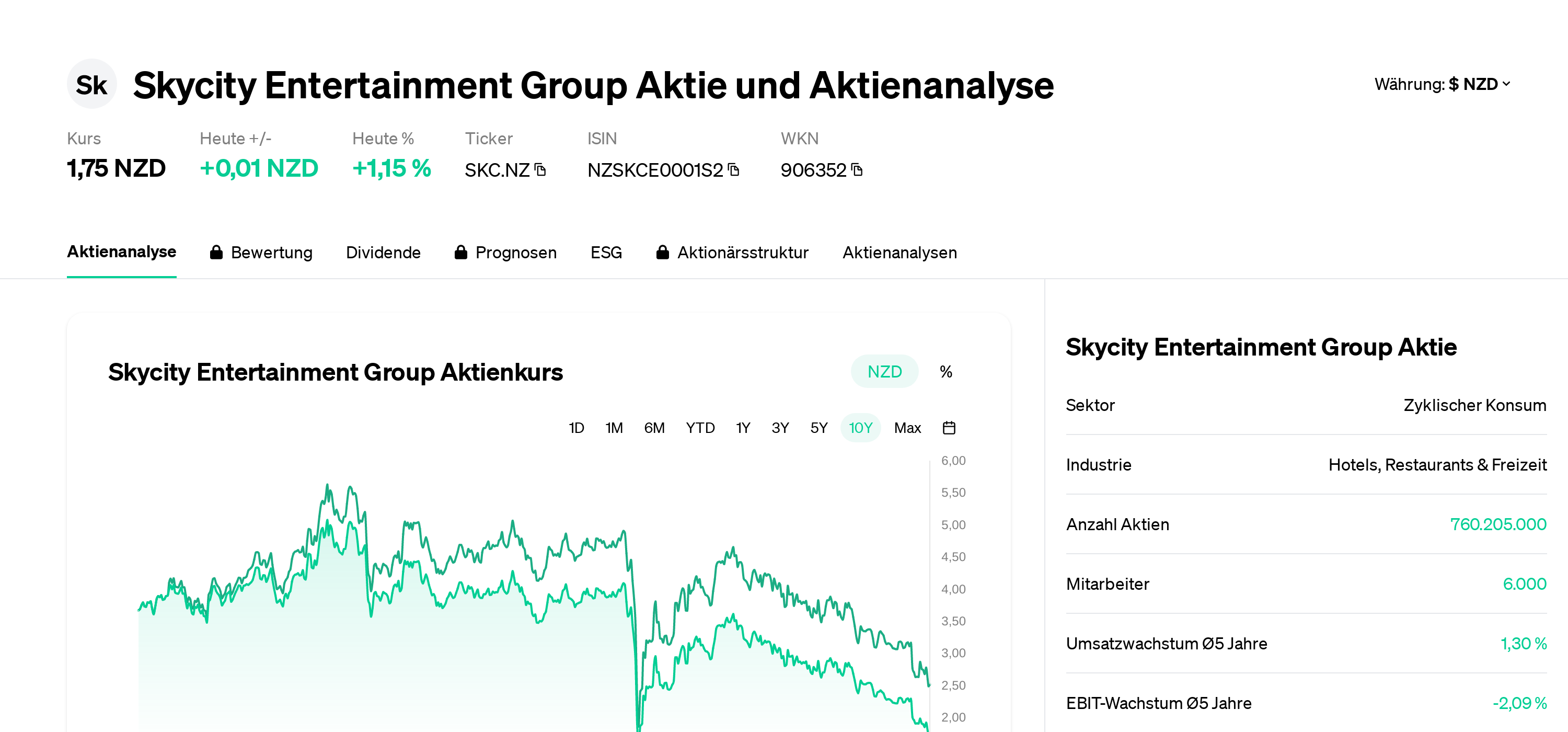The image size is (1568, 732).
Task: Switch chart to percent view
Action: click(x=946, y=371)
